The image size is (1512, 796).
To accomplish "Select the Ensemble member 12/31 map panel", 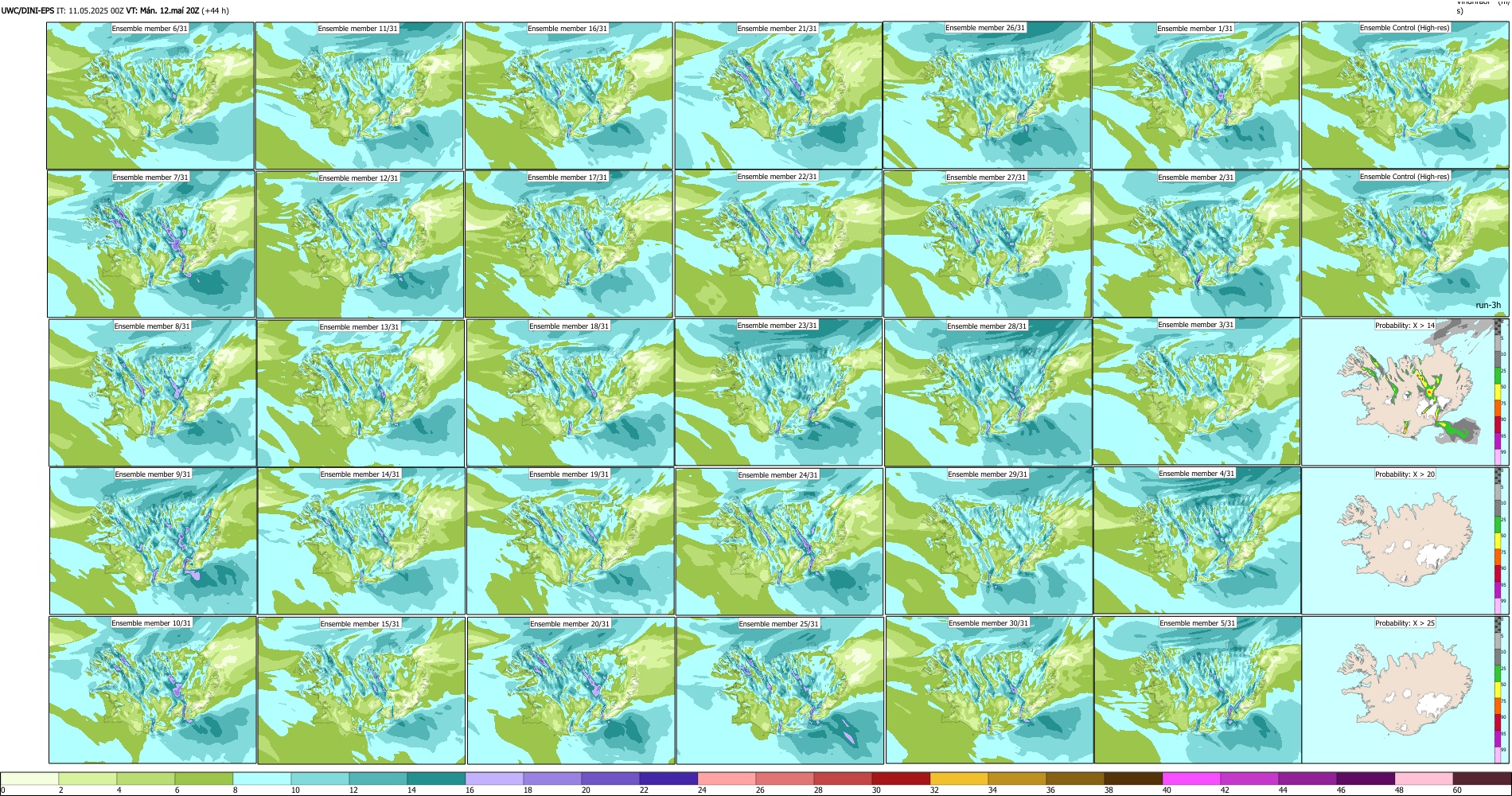I will pyautogui.click(x=360, y=244).
